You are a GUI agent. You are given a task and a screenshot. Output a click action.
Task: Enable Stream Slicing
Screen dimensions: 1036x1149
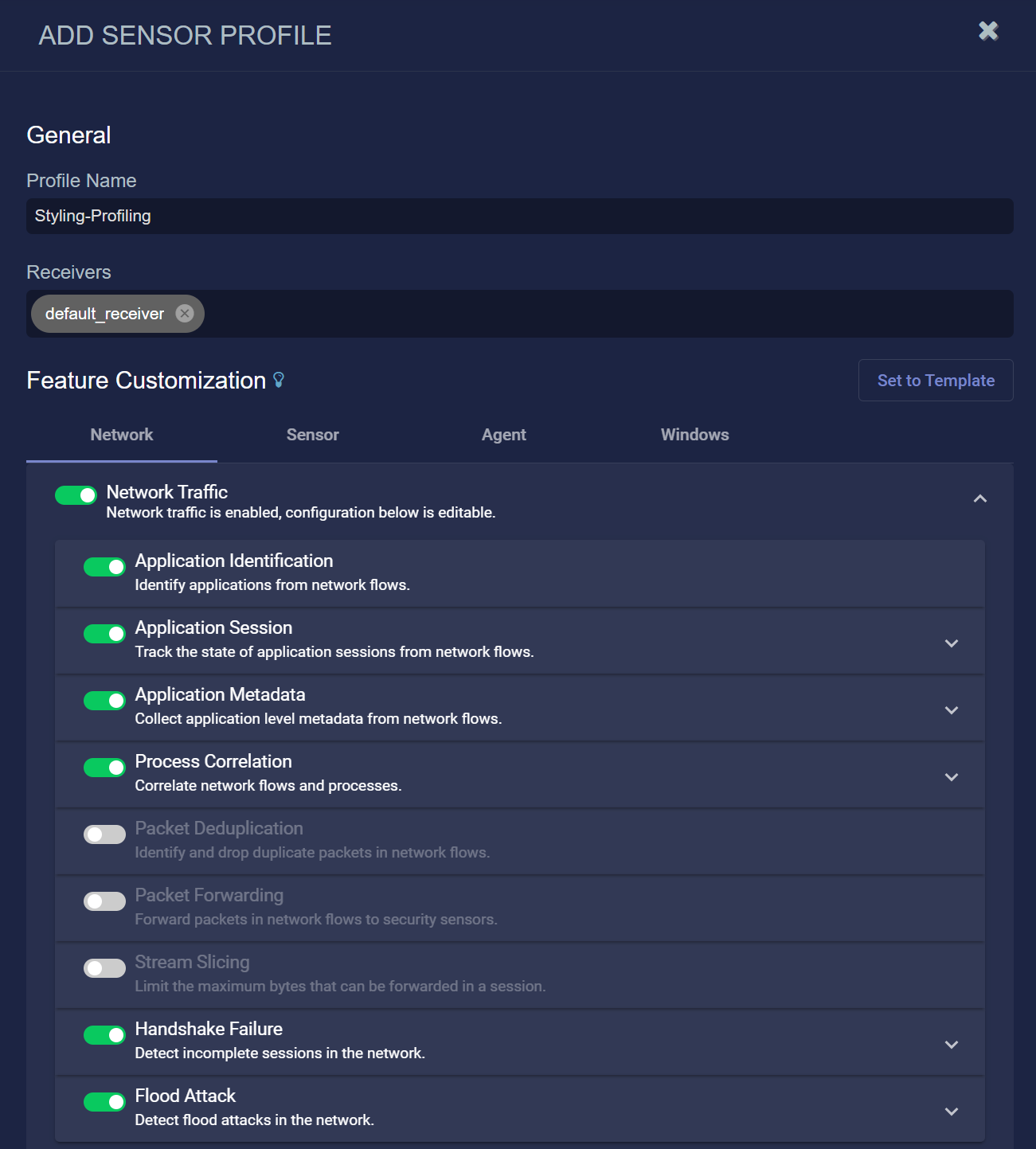point(104,967)
